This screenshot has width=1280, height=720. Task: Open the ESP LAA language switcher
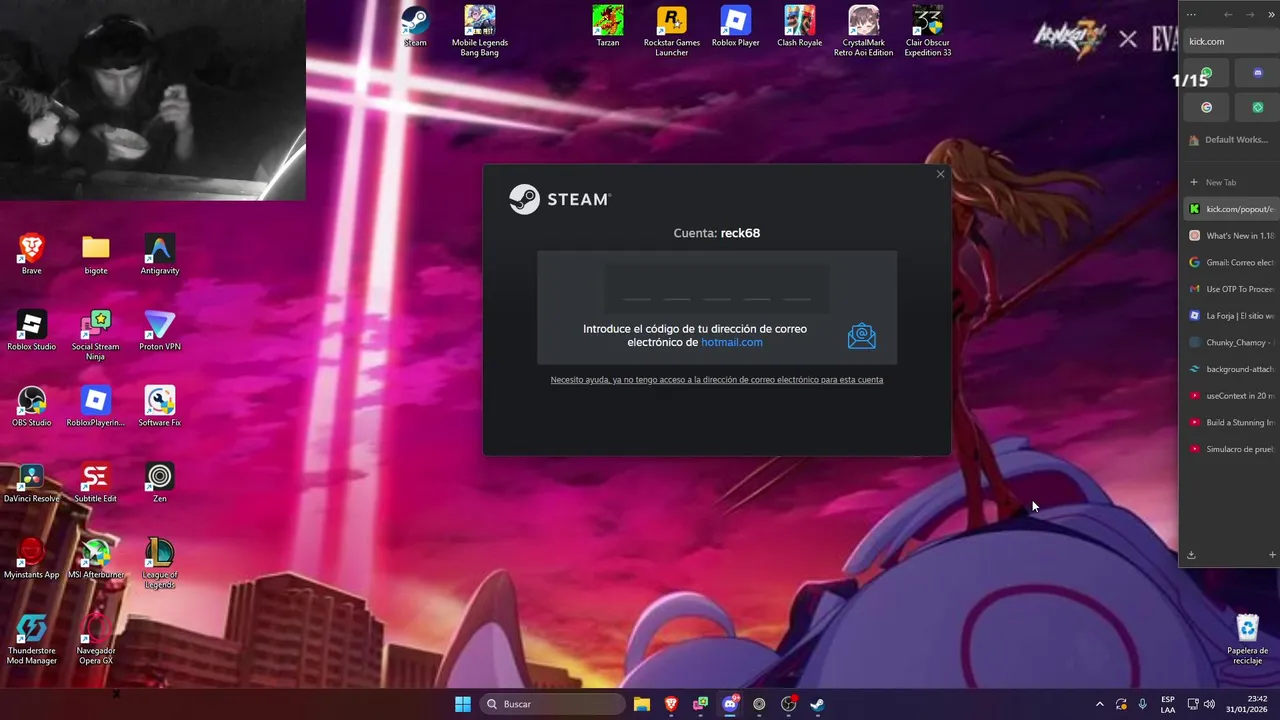click(x=1168, y=704)
